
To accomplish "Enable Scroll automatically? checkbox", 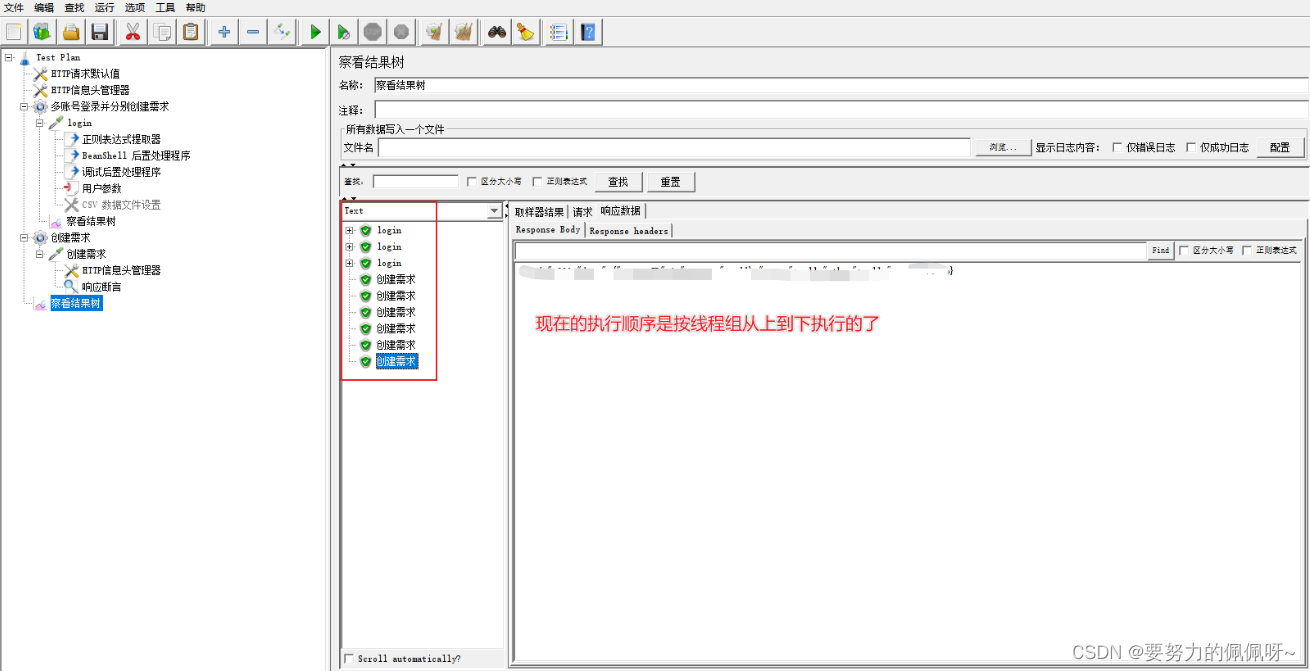I will tap(349, 659).
